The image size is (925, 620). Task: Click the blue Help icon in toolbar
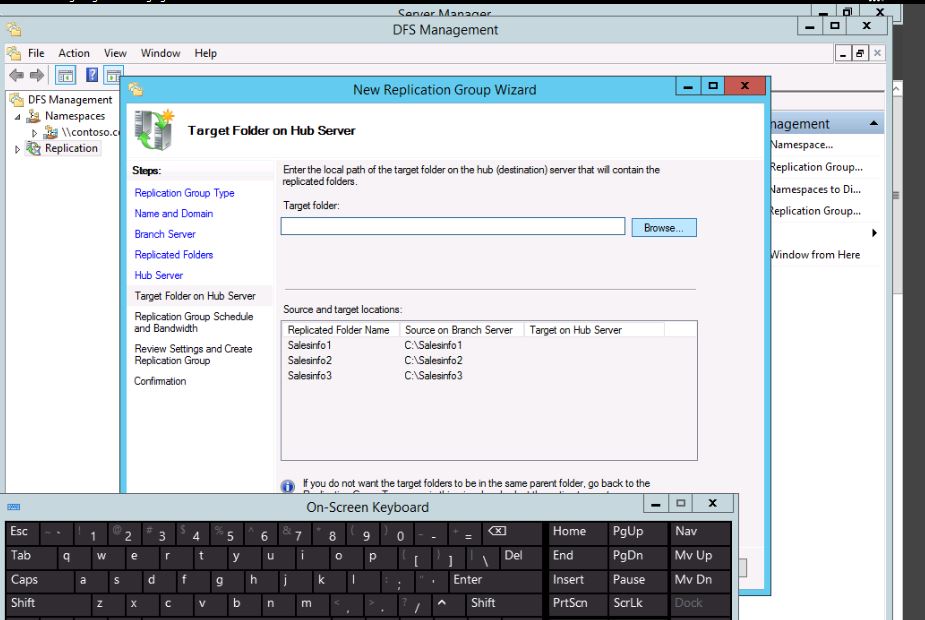[91, 75]
